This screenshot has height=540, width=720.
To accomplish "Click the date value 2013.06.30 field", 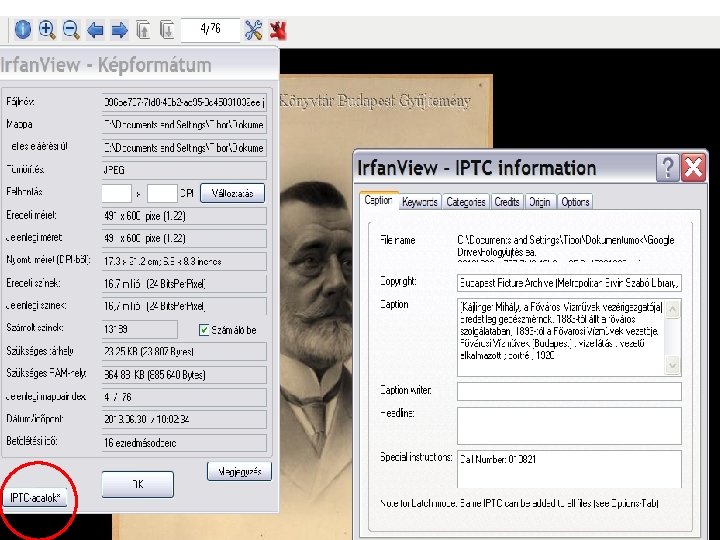I will coord(184,420).
